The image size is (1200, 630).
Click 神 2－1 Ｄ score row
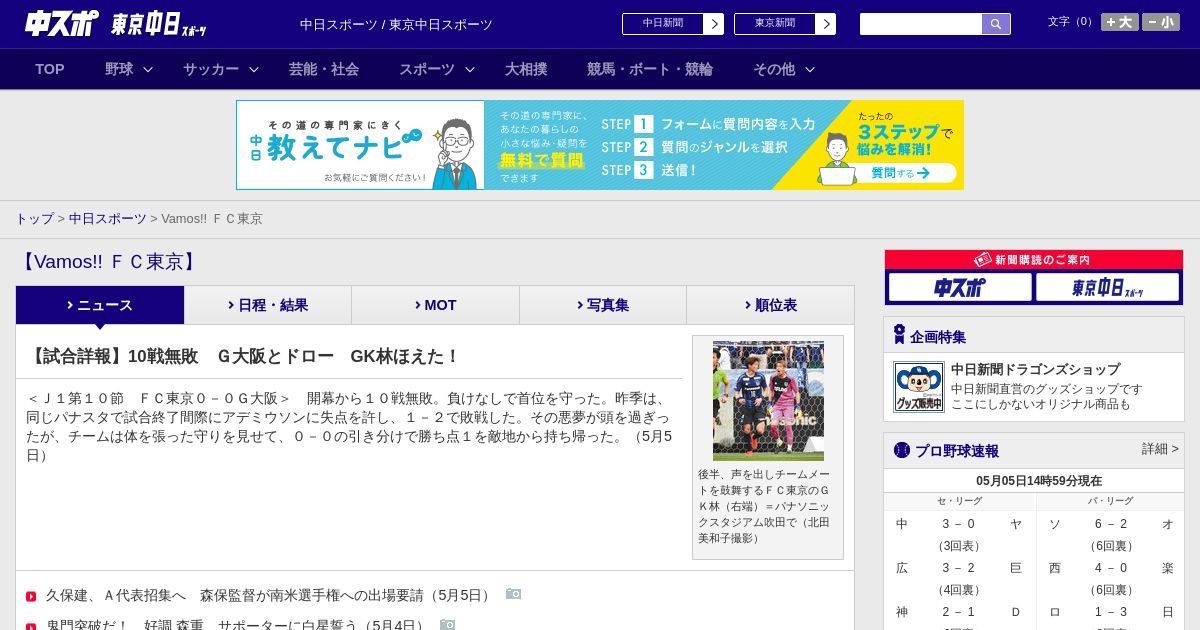959,612
